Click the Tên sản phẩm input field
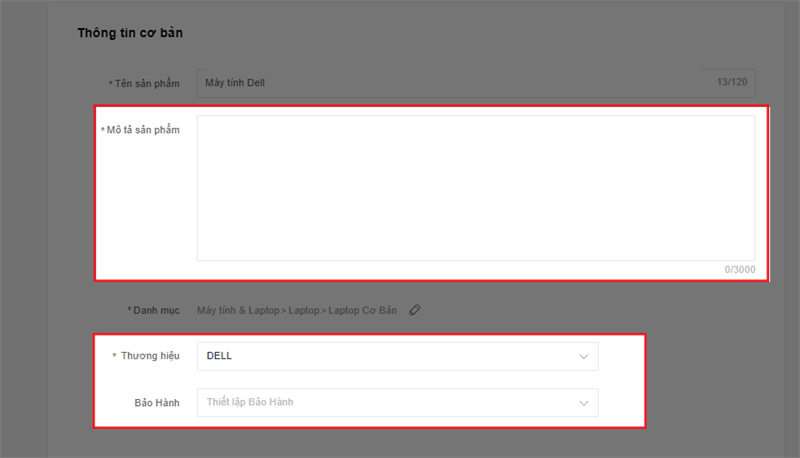Screen dimensions: 800x458 pyautogui.click(x=476, y=83)
